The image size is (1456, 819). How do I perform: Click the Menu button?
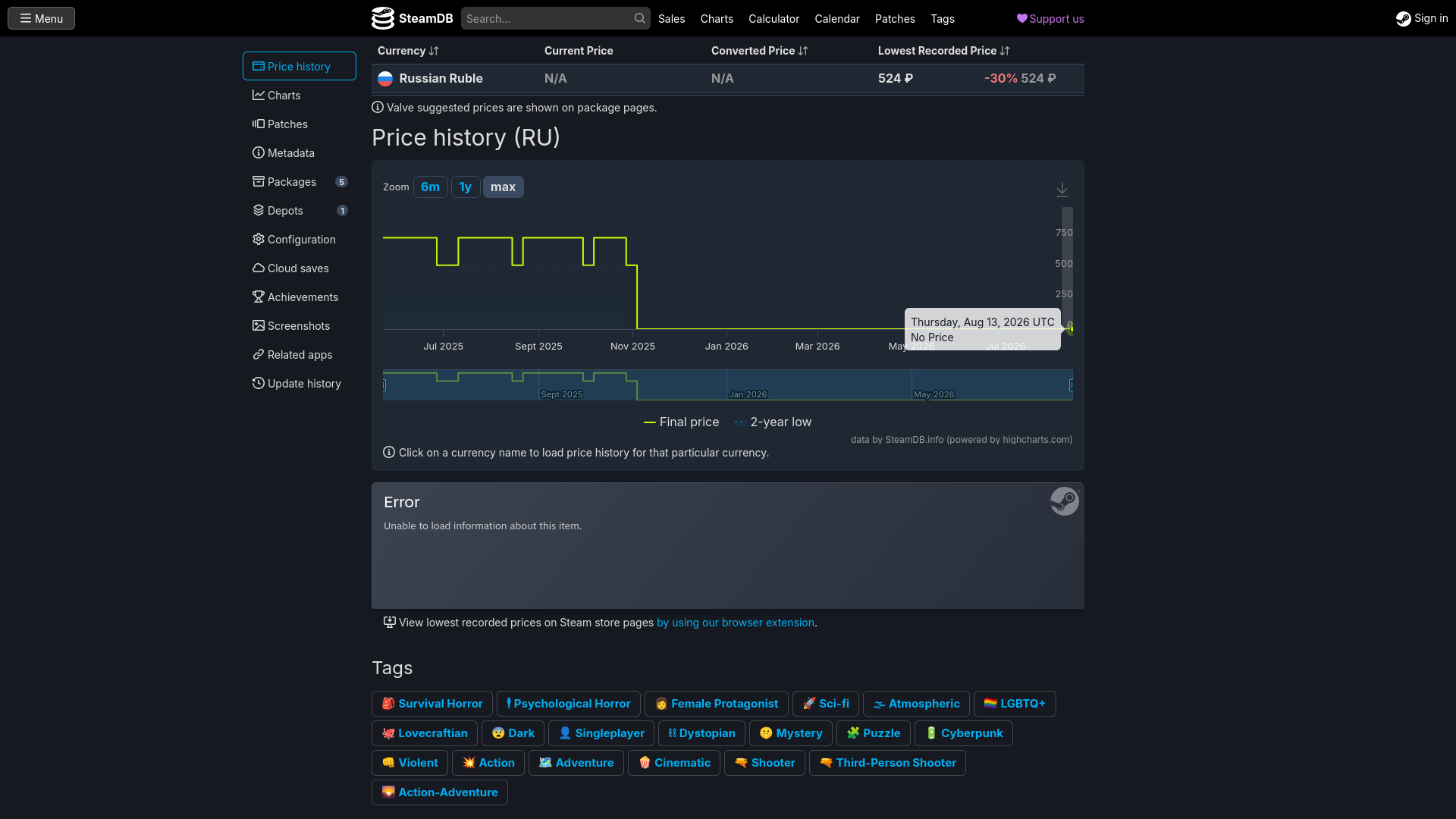coord(41,18)
